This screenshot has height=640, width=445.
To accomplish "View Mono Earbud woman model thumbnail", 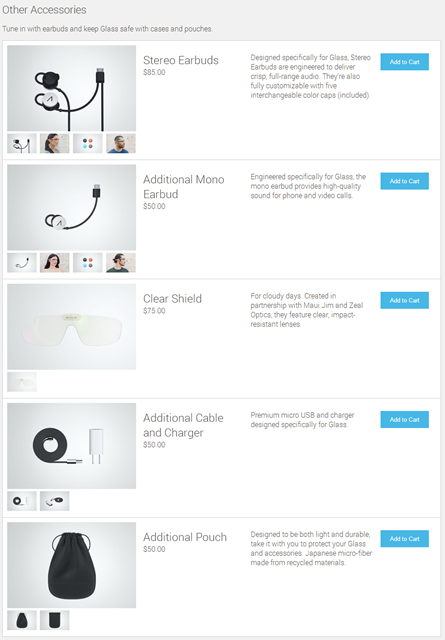I will click(55, 262).
